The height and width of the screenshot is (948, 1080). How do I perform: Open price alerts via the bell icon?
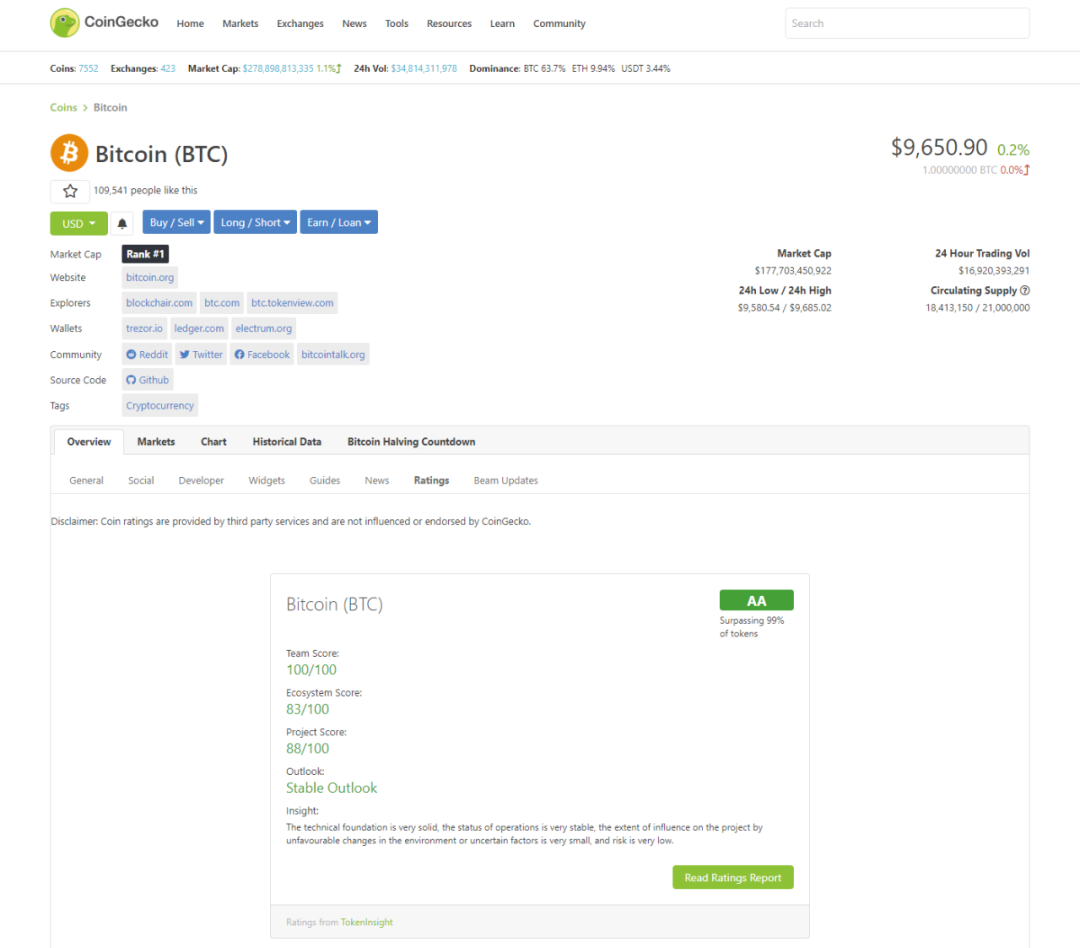point(122,222)
